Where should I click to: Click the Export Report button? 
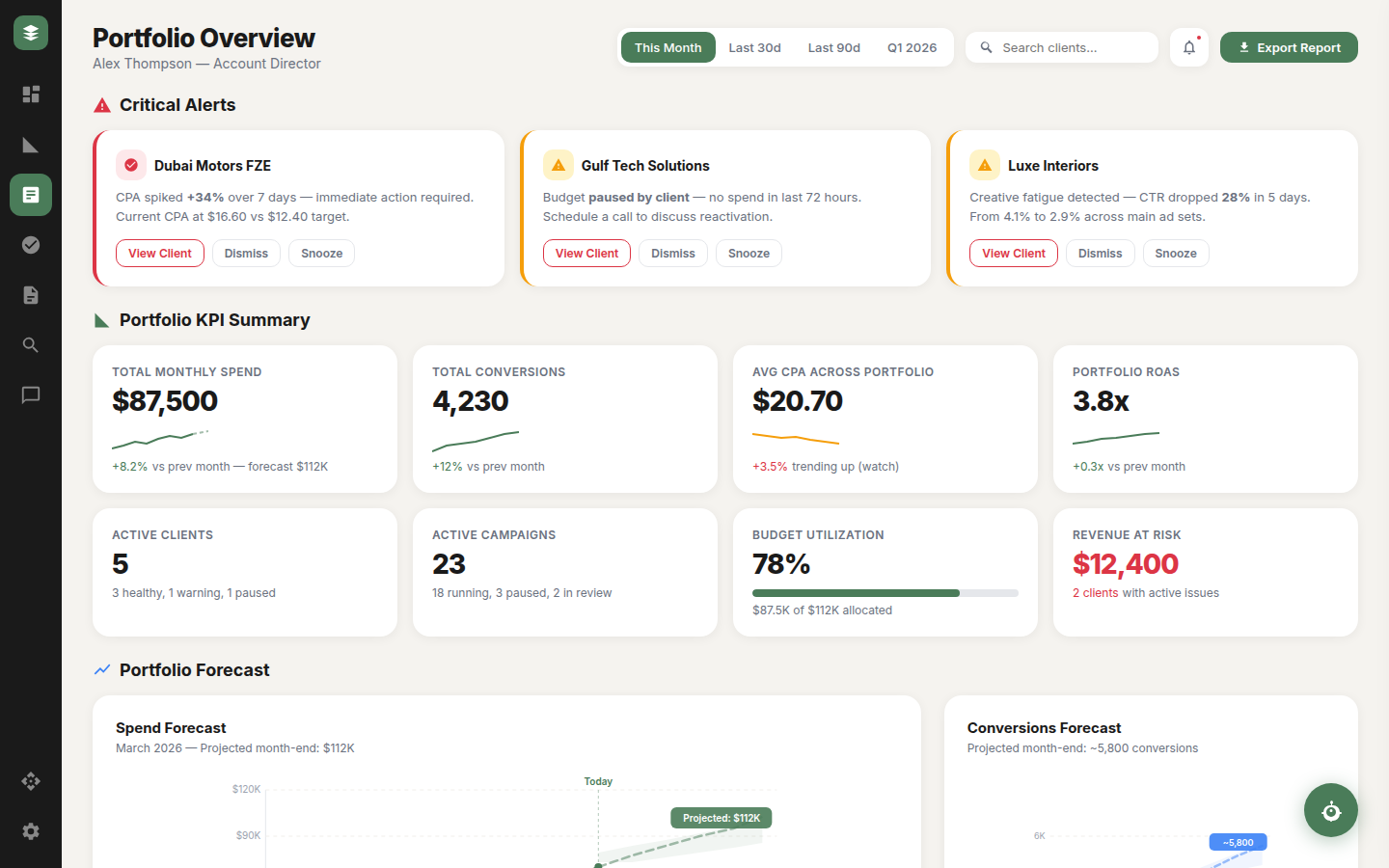[x=1289, y=47]
